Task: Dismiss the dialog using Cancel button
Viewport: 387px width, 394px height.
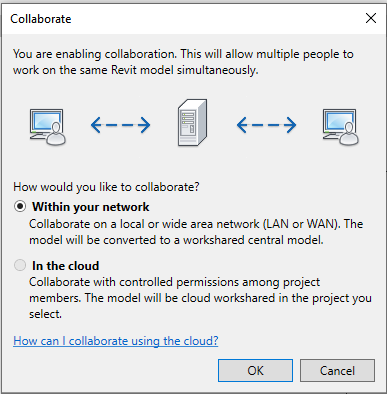Action: point(337,371)
